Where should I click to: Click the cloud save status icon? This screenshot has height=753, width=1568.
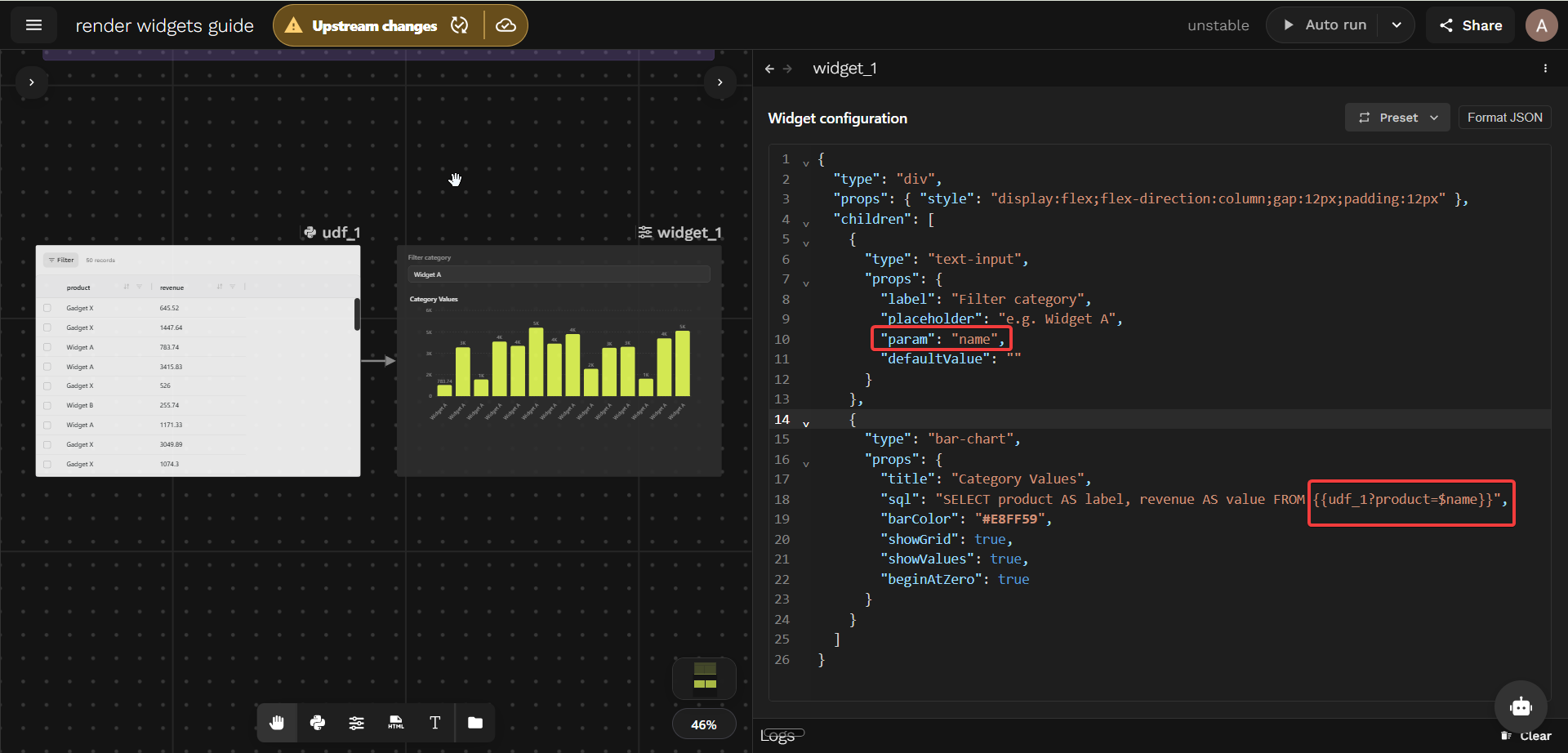pos(506,25)
